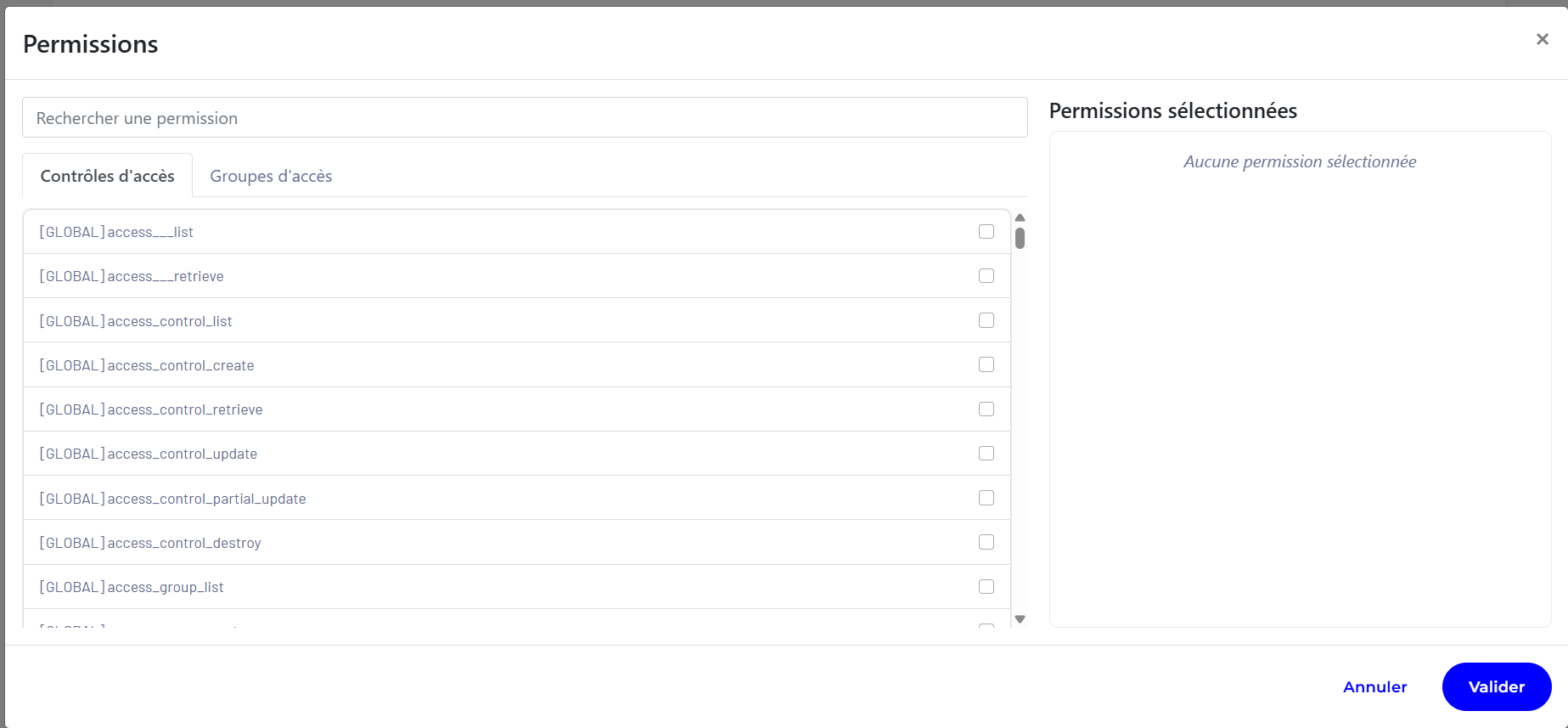Viewport: 1568px width, 728px height.
Task: Toggle the access_control_update checkbox
Action: tap(986, 454)
